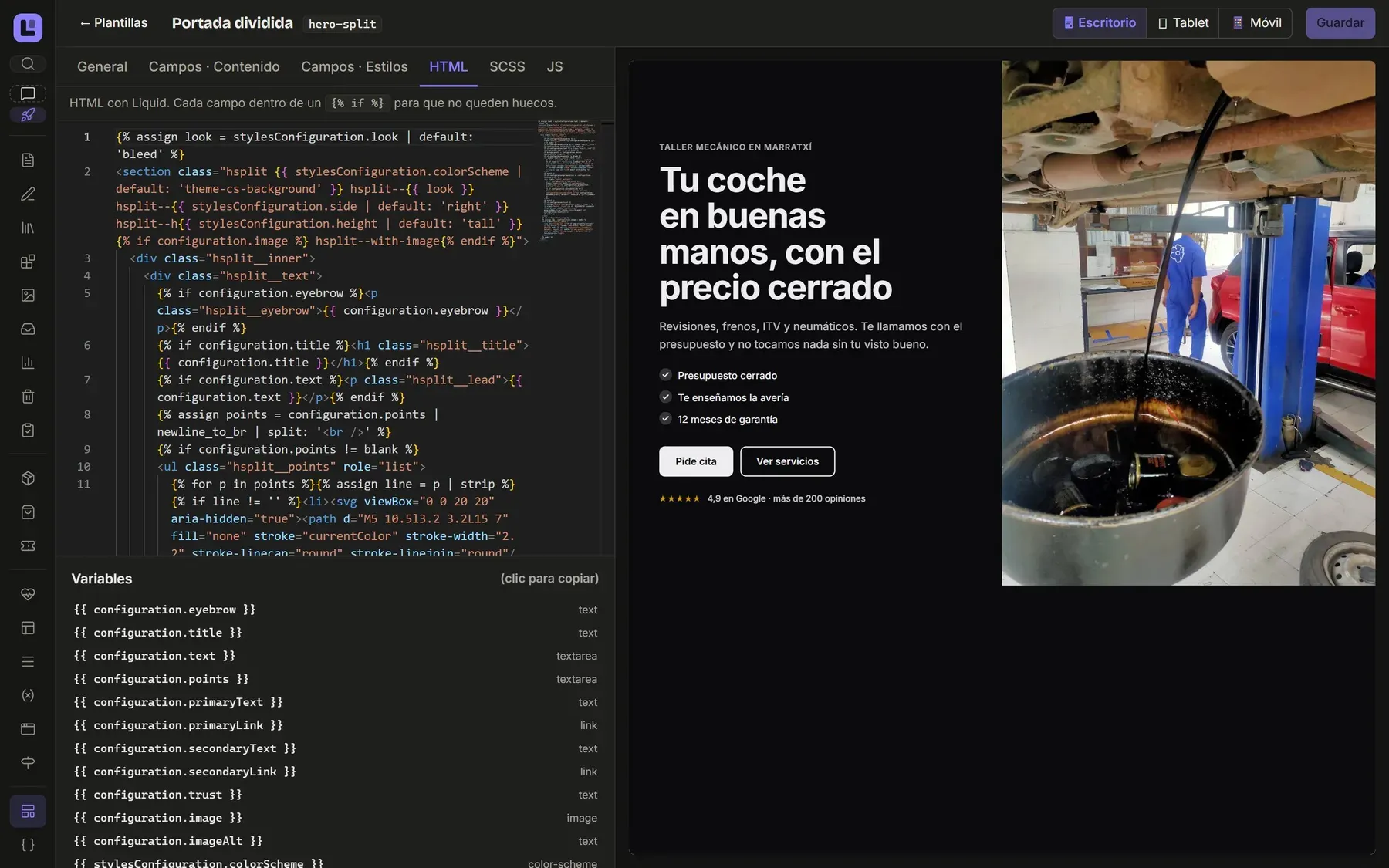Click line number 6 in editor gutter
Viewport: 1389px width, 868px height.
87,345
